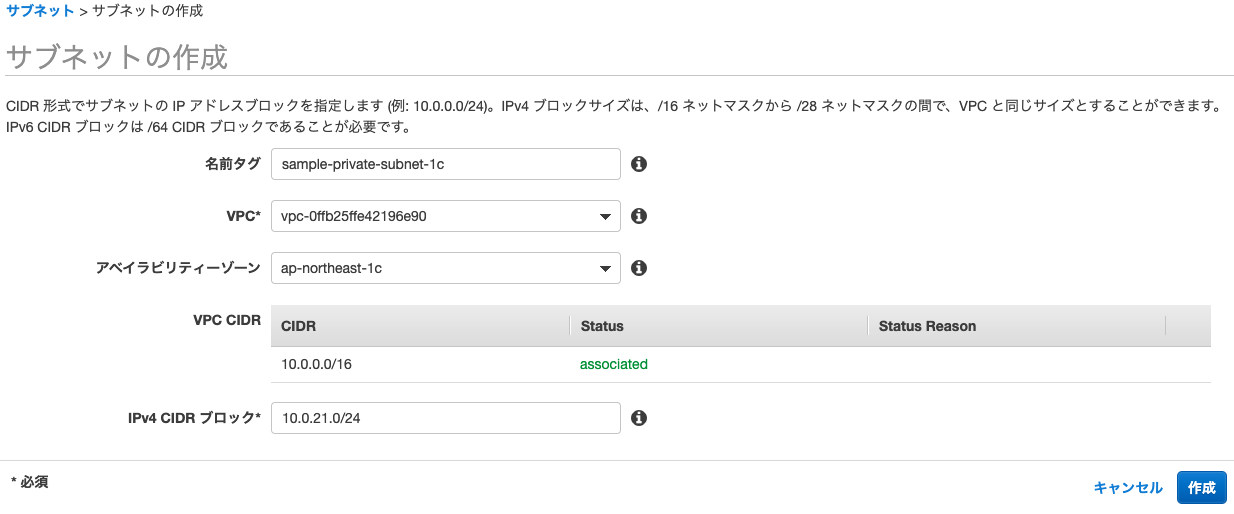
Task: Click the CIDR column header
Action: (x=300, y=326)
